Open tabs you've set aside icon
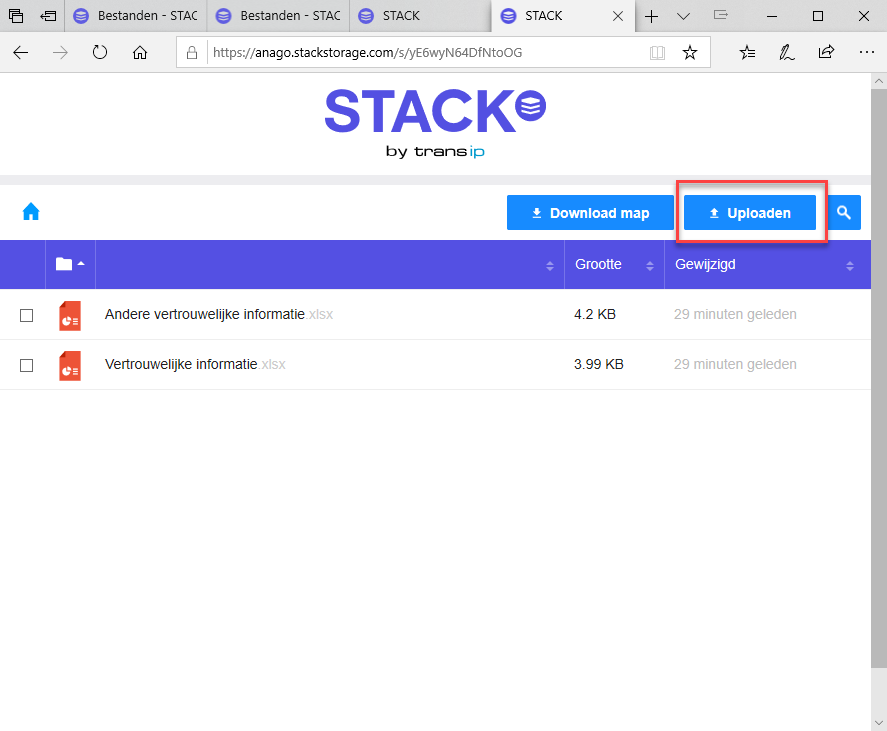The image size is (887, 731). click(x=16, y=16)
